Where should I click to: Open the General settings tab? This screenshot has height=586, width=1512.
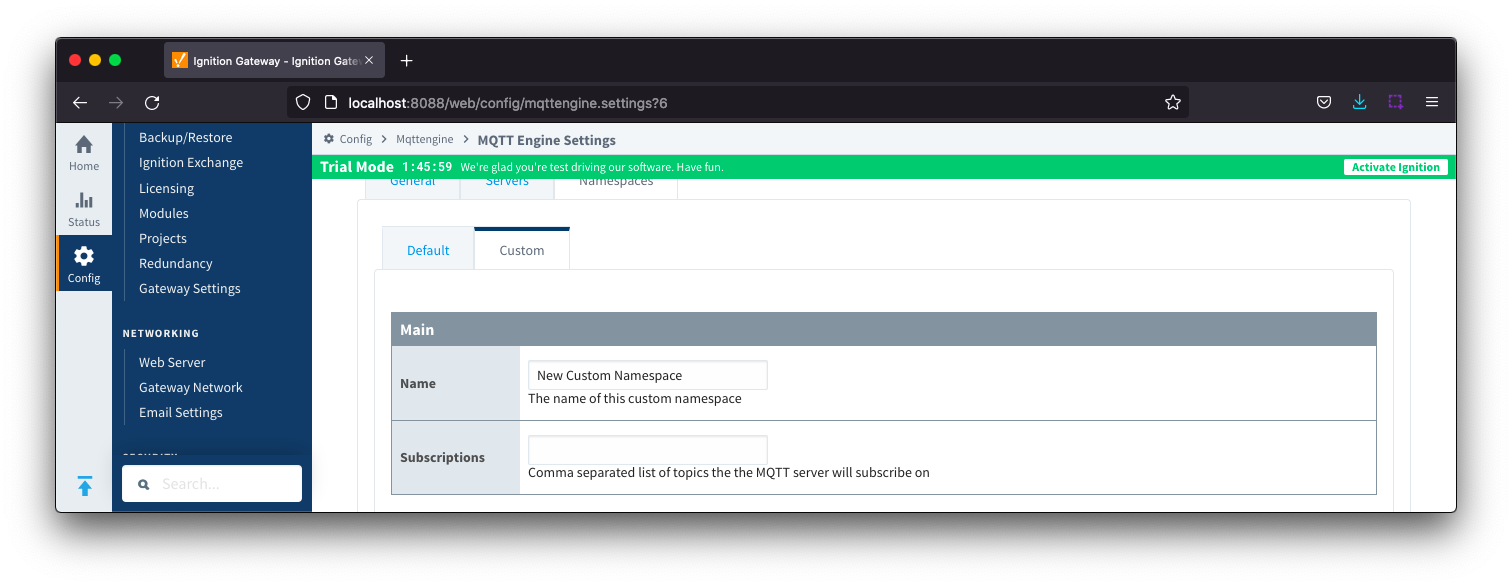pos(412,183)
